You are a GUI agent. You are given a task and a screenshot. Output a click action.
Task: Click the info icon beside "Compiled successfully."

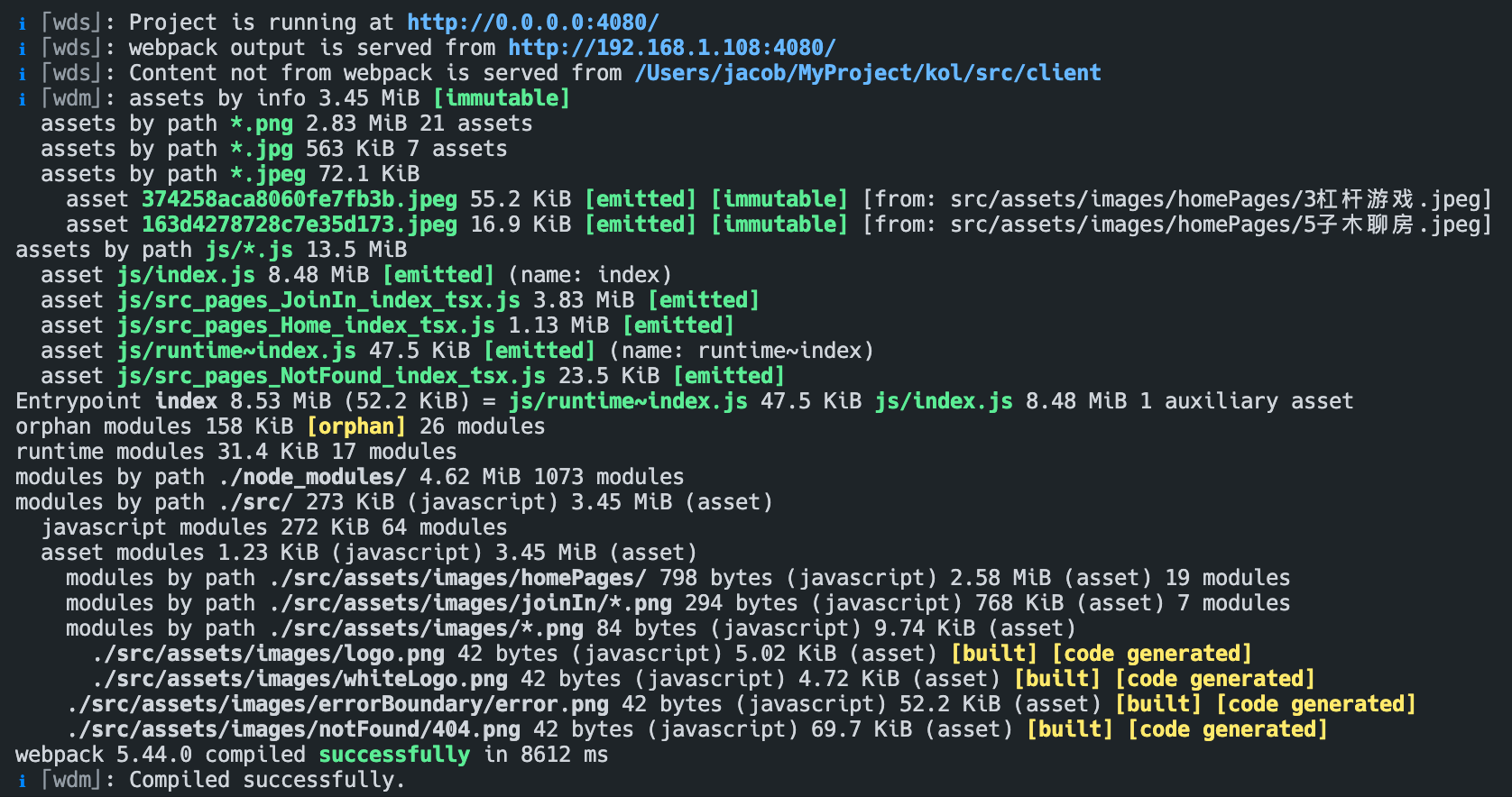pos(23,781)
